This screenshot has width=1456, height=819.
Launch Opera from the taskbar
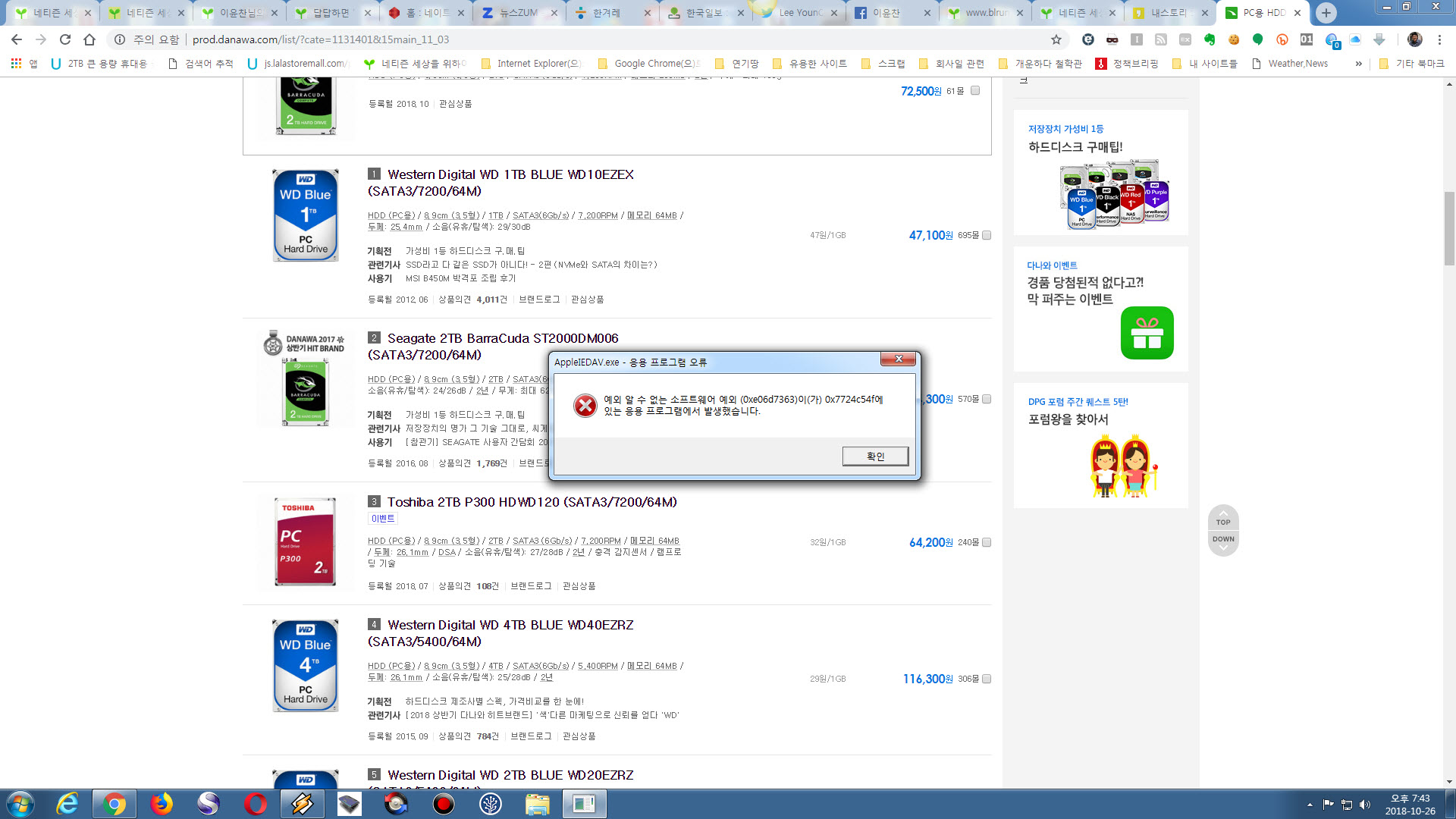coord(256,804)
